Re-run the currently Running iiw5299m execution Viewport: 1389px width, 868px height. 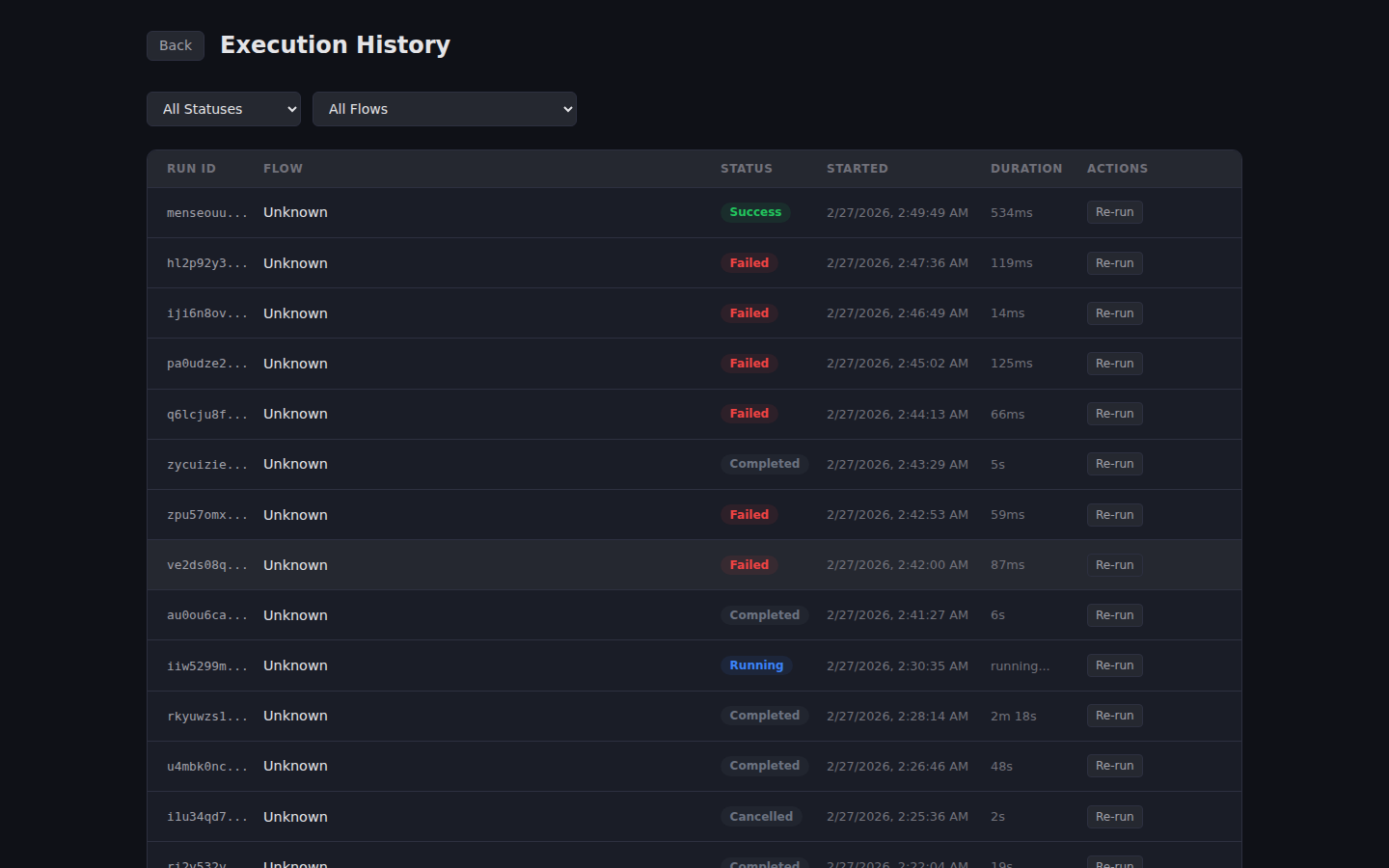click(x=1114, y=665)
